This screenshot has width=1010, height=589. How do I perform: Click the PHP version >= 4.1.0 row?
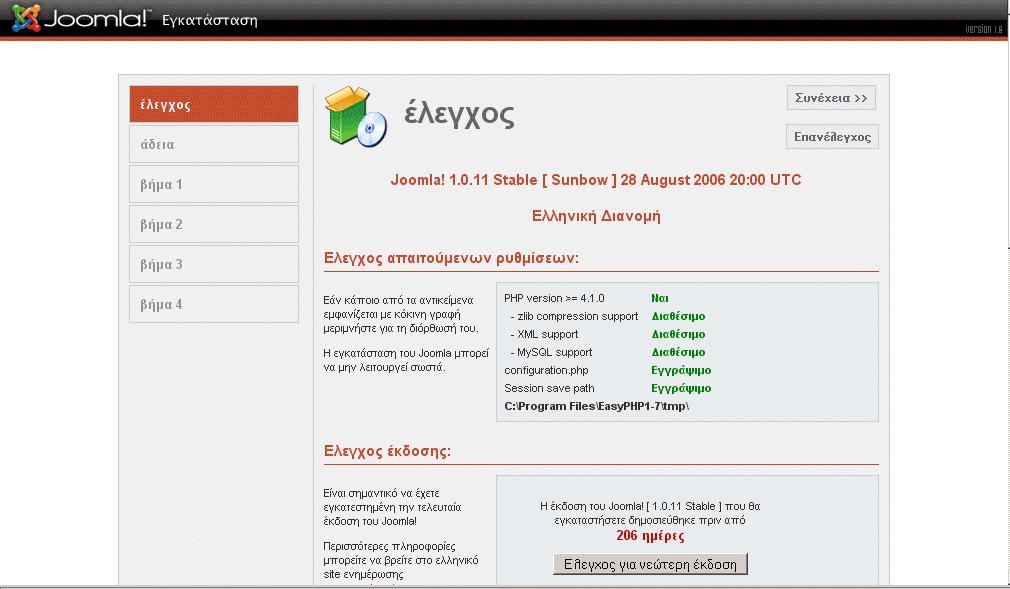554,298
